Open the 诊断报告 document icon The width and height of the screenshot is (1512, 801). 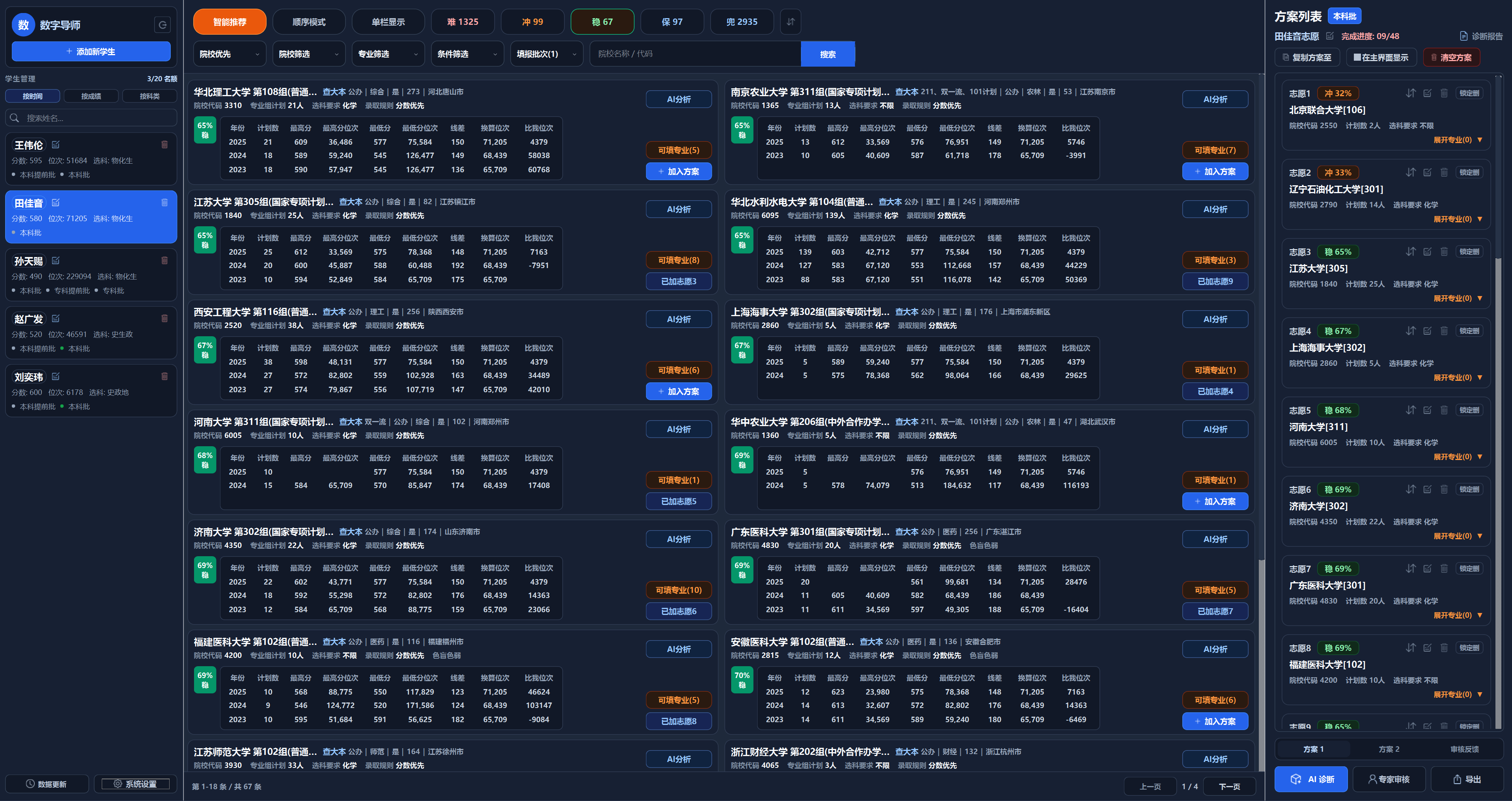tap(1463, 36)
